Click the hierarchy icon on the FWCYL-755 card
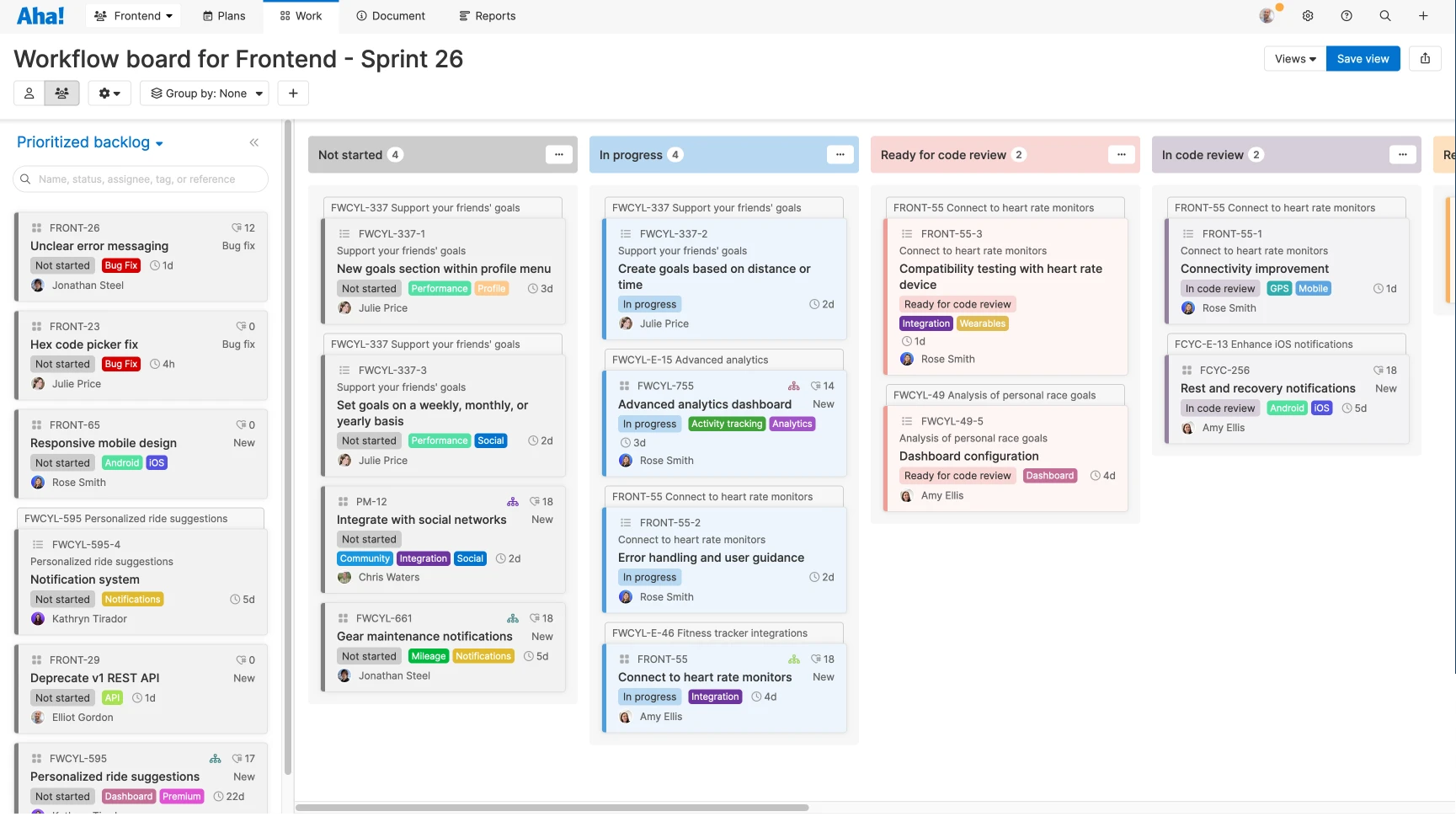1456x822 pixels. pos(793,385)
